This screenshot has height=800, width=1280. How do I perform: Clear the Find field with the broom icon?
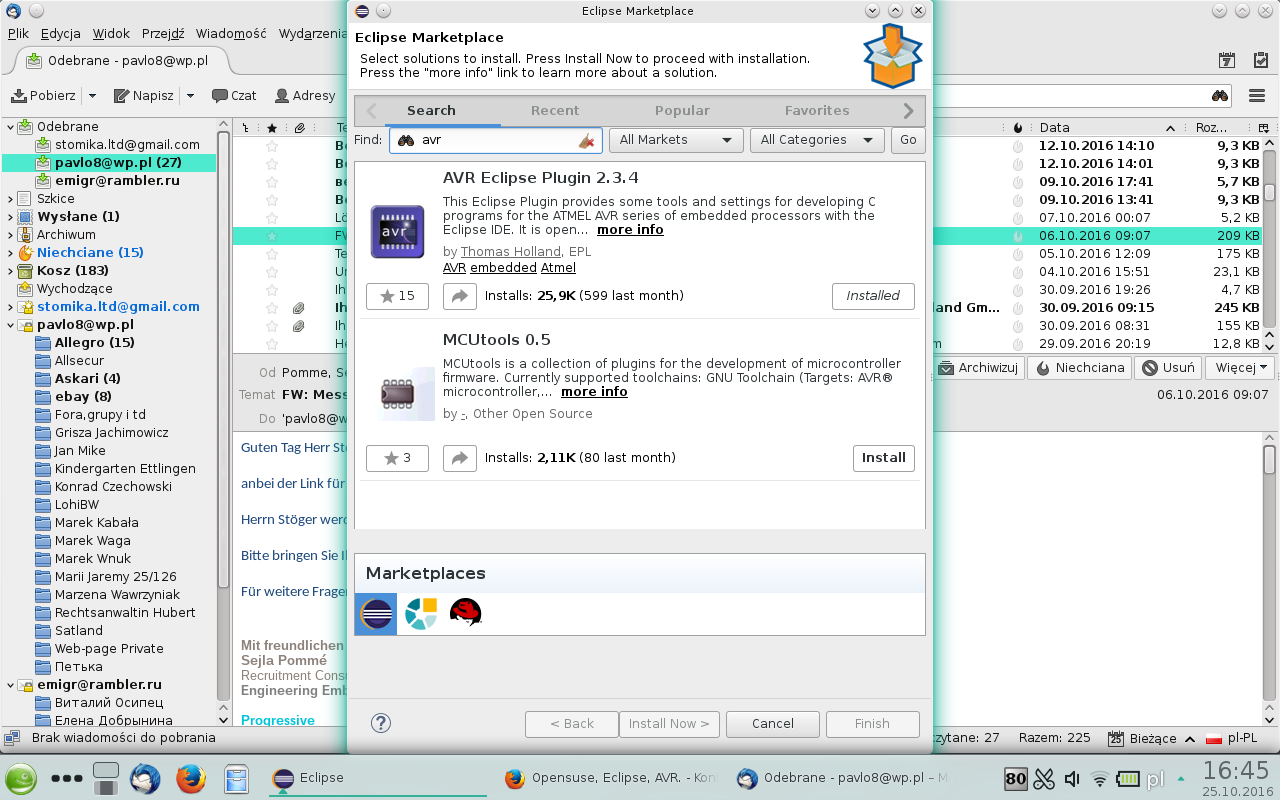coord(587,141)
